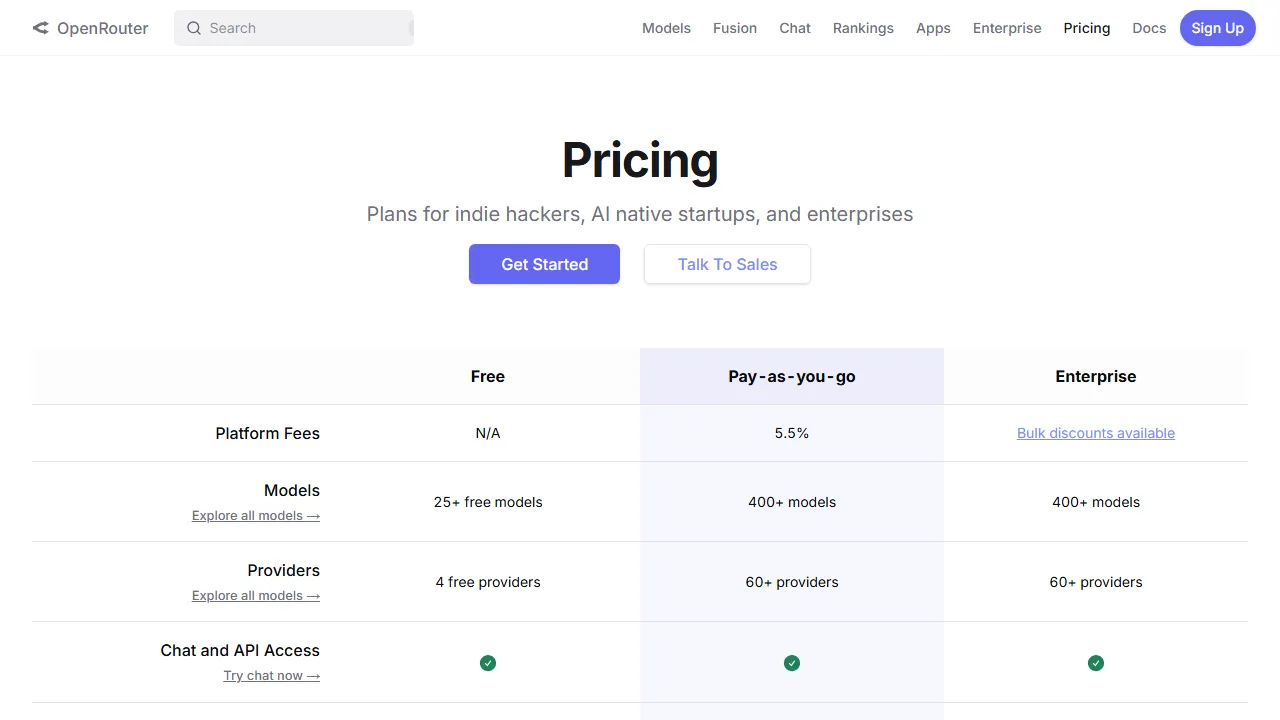
Task: Click the 25+ free models cell
Action: (x=488, y=502)
